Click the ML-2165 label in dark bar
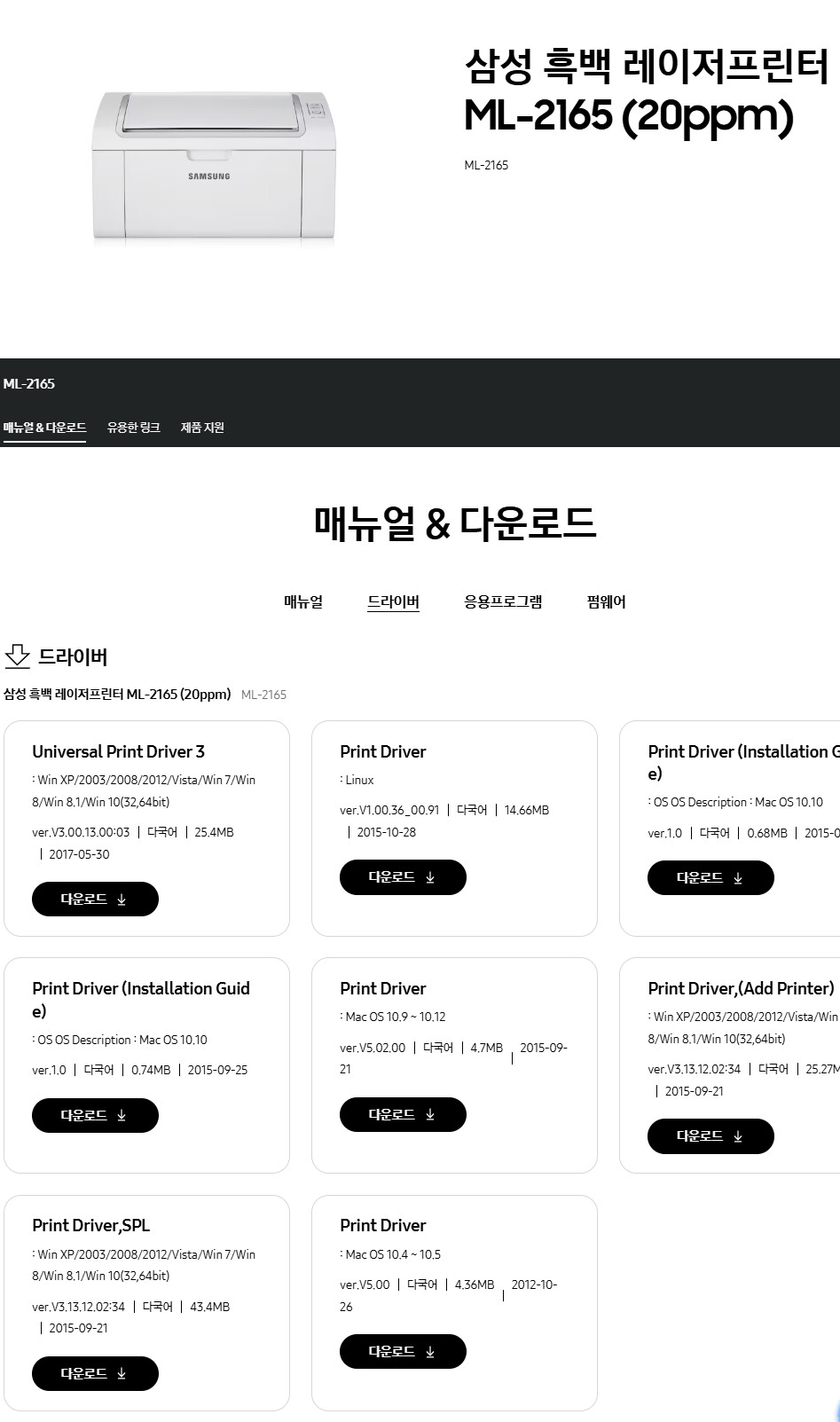This screenshot has width=840, height=1422. pyautogui.click(x=28, y=384)
